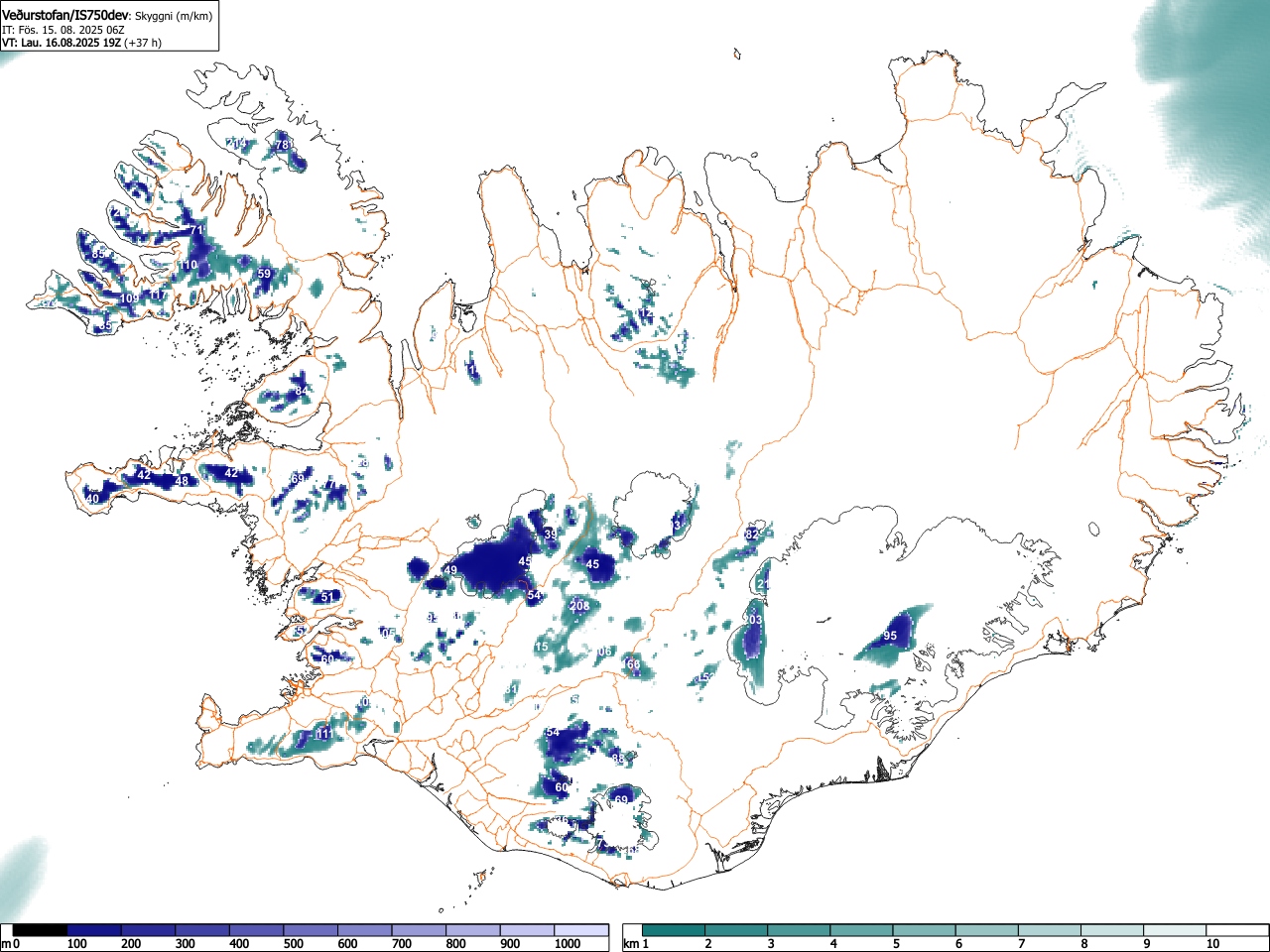Click the visibility value 781 in Westfjords
The height and width of the screenshot is (952, 1270).
pos(285,145)
